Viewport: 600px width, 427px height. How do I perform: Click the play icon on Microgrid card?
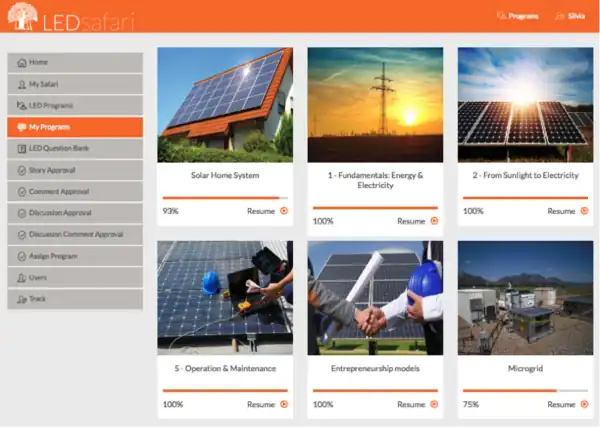[x=584, y=404]
